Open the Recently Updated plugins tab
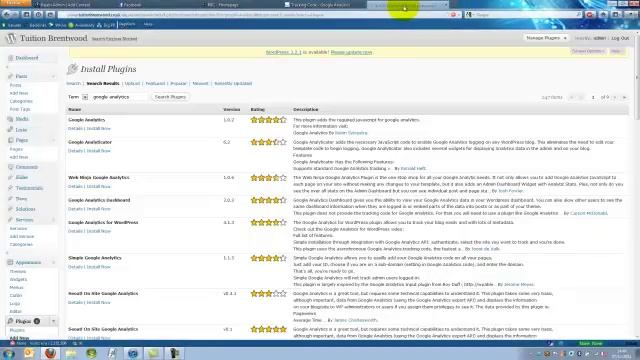Image resolution: width=640 pixels, height=360 pixels. coord(233,84)
